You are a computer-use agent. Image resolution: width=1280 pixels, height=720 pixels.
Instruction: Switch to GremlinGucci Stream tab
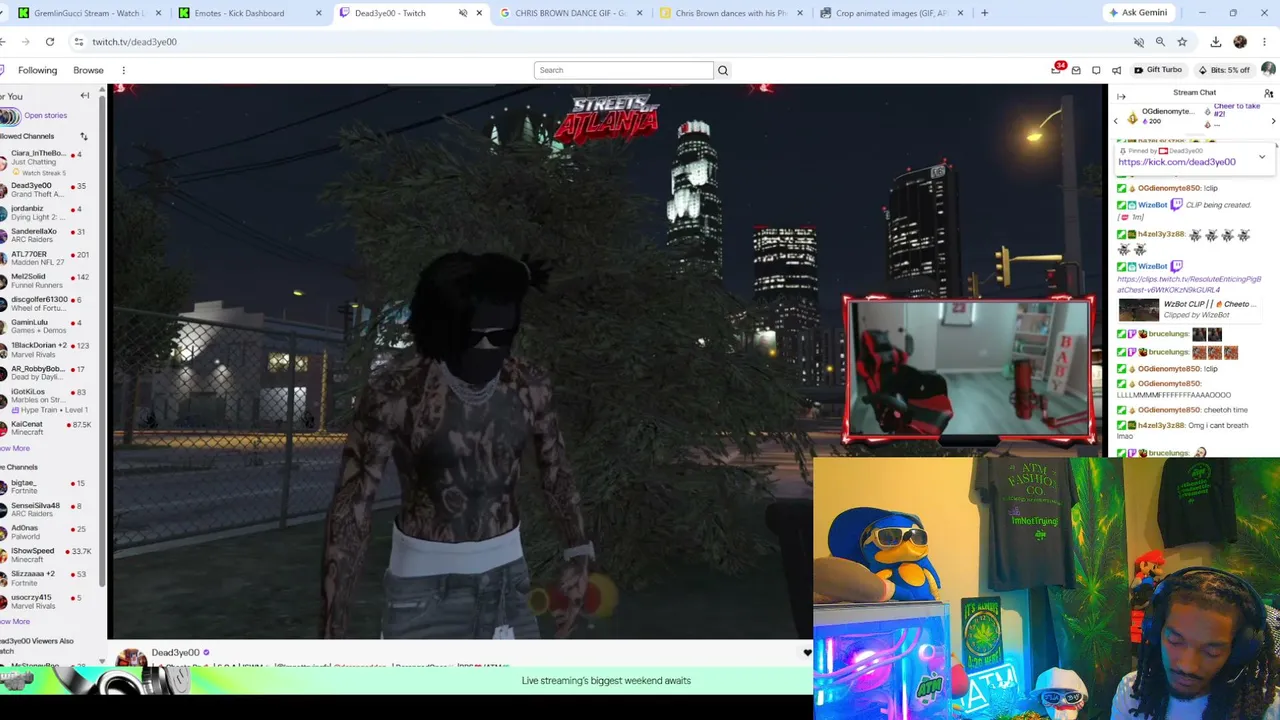click(x=89, y=13)
